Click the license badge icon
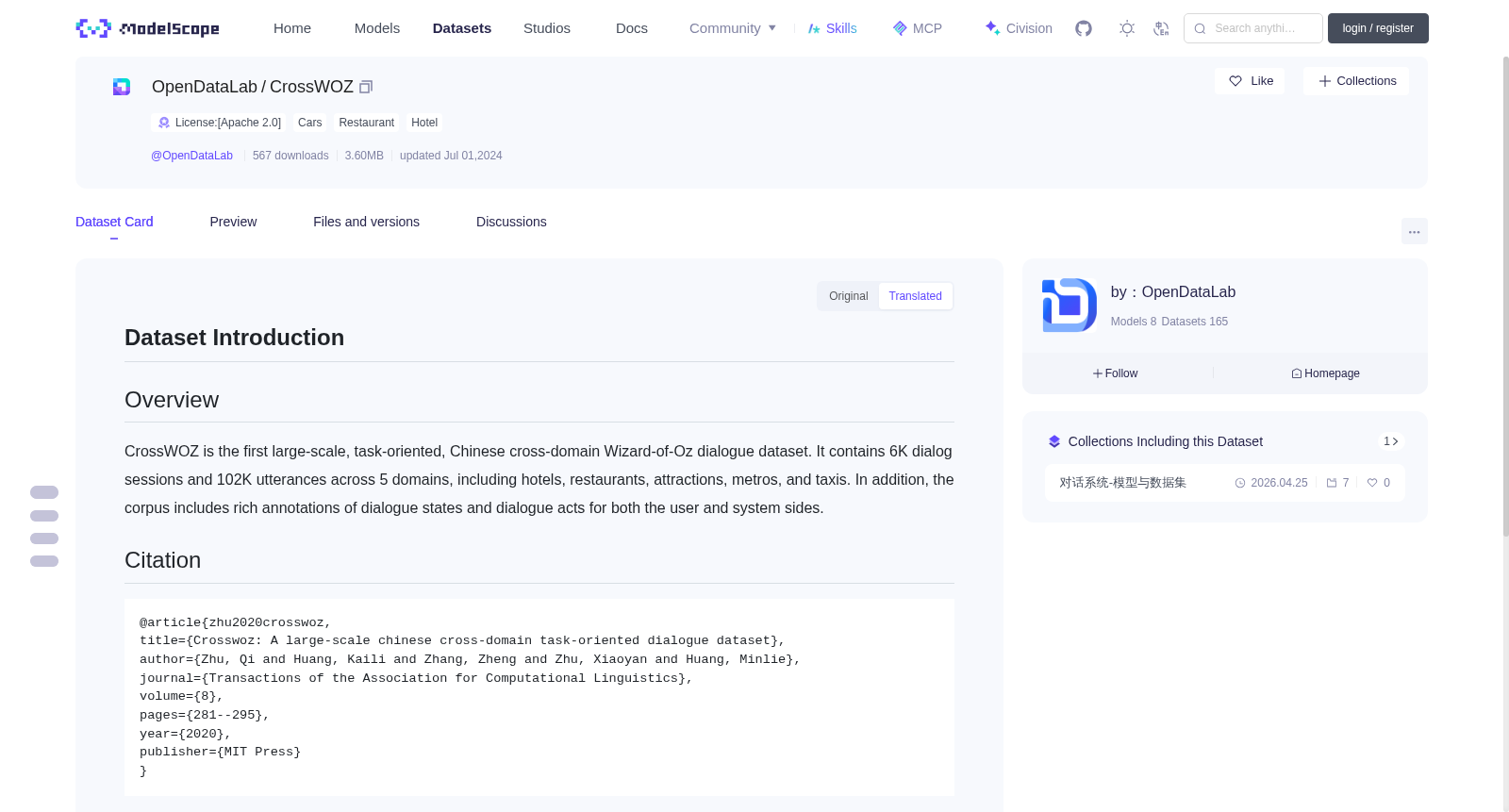The width and height of the screenshot is (1509, 812). tap(164, 123)
